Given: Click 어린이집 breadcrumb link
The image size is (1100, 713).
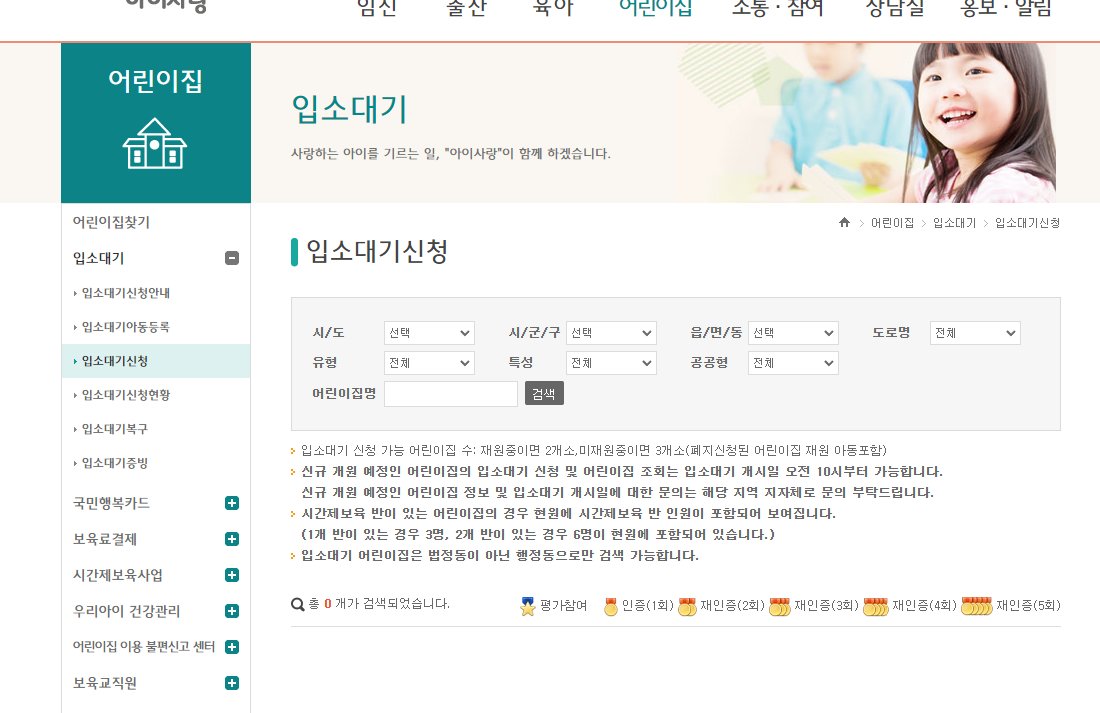Looking at the screenshot, I should [x=892, y=222].
